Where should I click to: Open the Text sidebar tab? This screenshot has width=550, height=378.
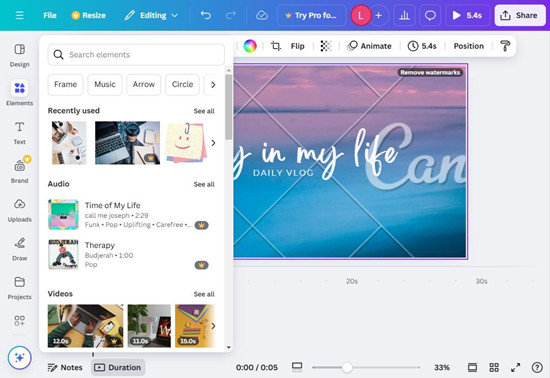point(20,133)
